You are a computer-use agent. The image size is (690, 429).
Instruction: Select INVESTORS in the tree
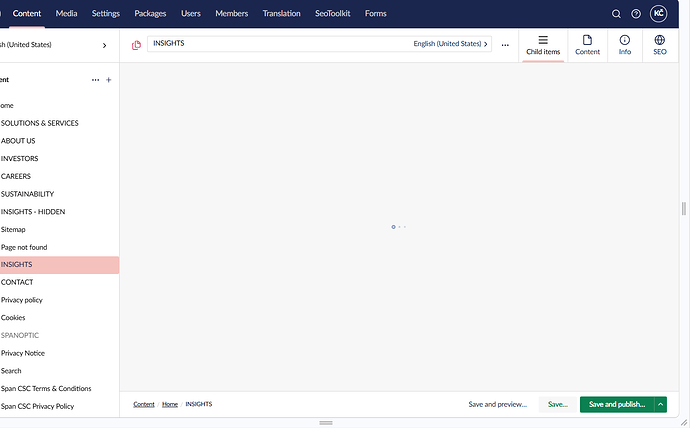coord(19,158)
